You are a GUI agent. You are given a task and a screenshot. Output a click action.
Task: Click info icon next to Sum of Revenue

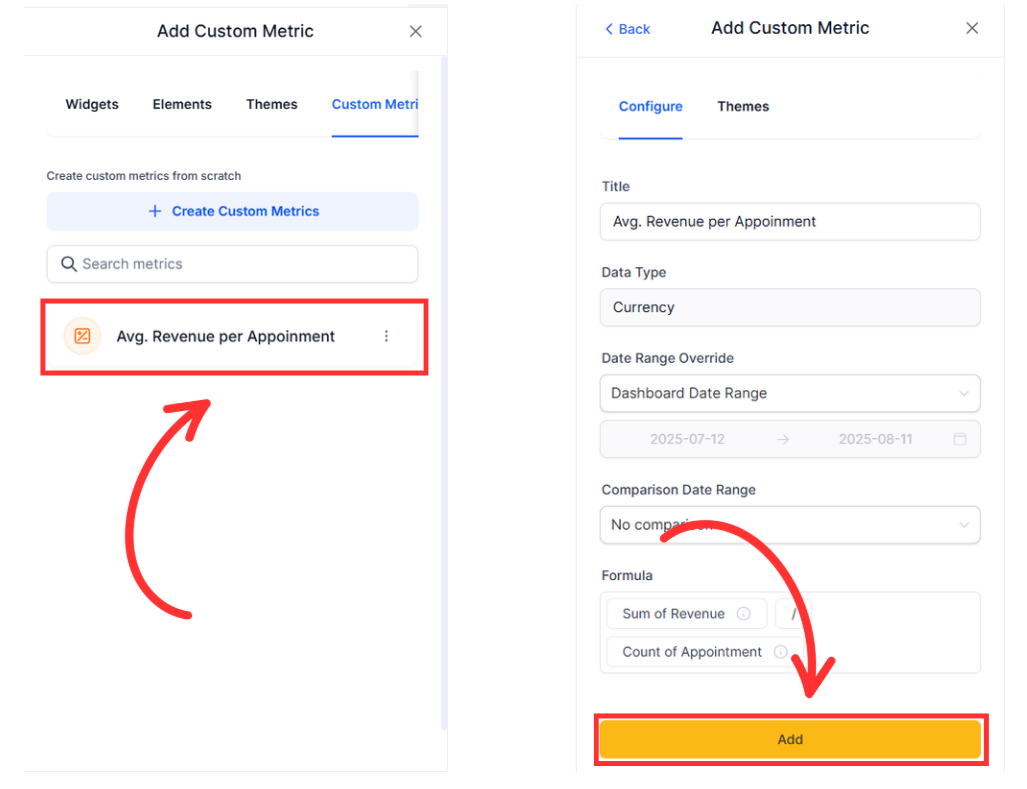(x=743, y=614)
